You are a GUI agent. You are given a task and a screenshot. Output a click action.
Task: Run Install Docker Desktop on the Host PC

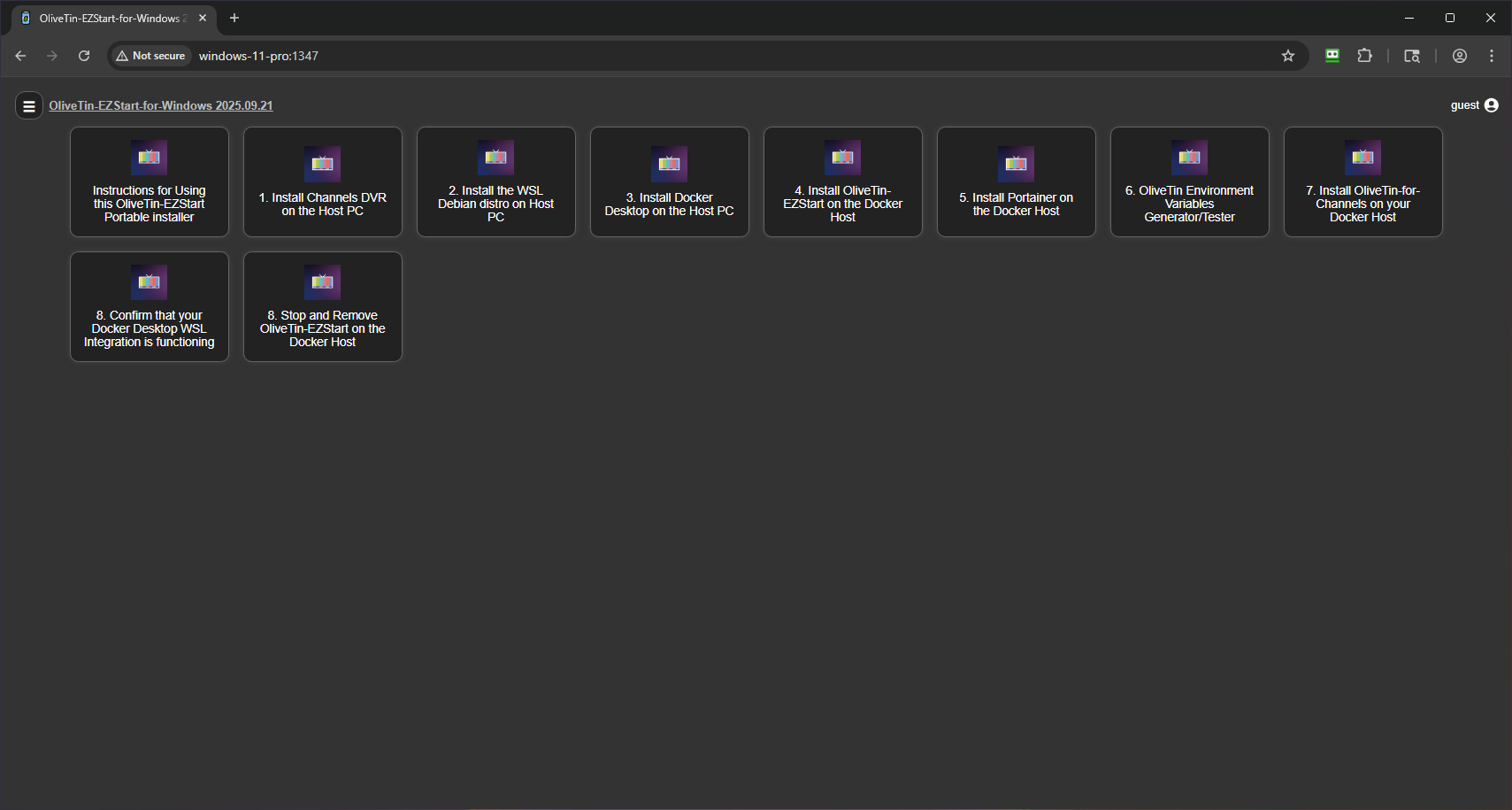click(670, 182)
